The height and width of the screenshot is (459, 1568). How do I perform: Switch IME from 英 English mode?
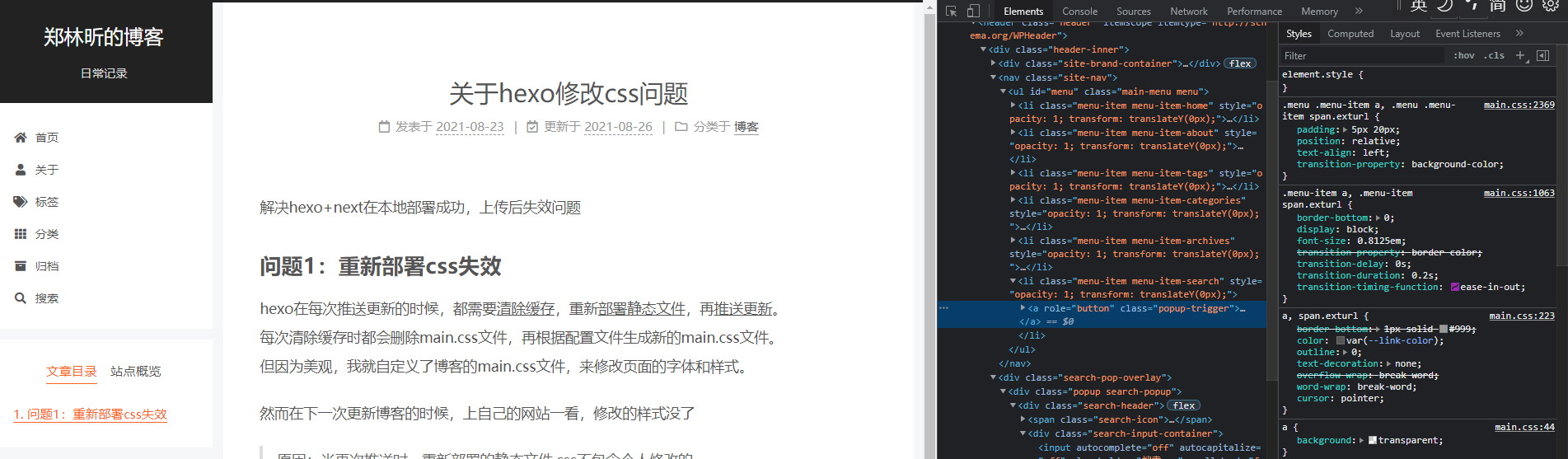point(1418,5)
